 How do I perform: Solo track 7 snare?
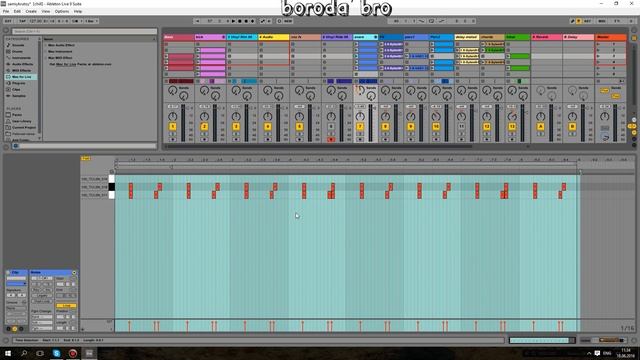tap(360, 134)
